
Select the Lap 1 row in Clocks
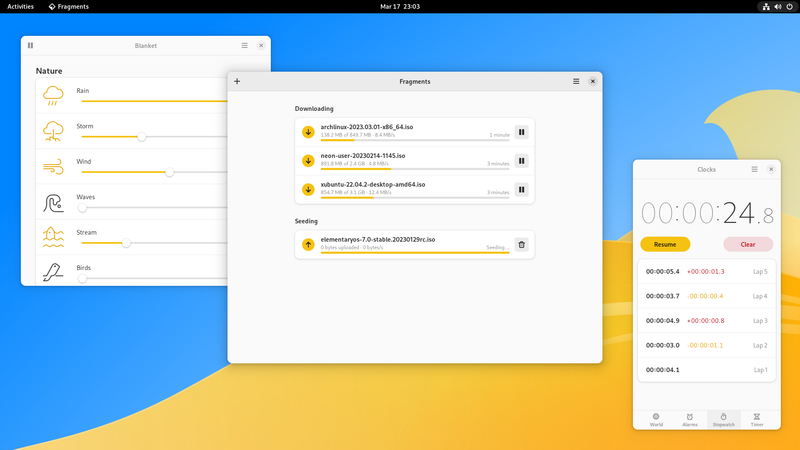(x=707, y=370)
